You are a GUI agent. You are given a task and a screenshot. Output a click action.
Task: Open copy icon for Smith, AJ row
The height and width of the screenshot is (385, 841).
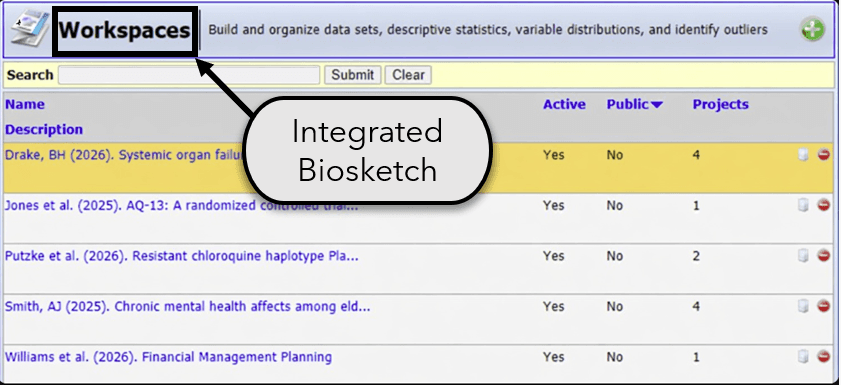[803, 306]
